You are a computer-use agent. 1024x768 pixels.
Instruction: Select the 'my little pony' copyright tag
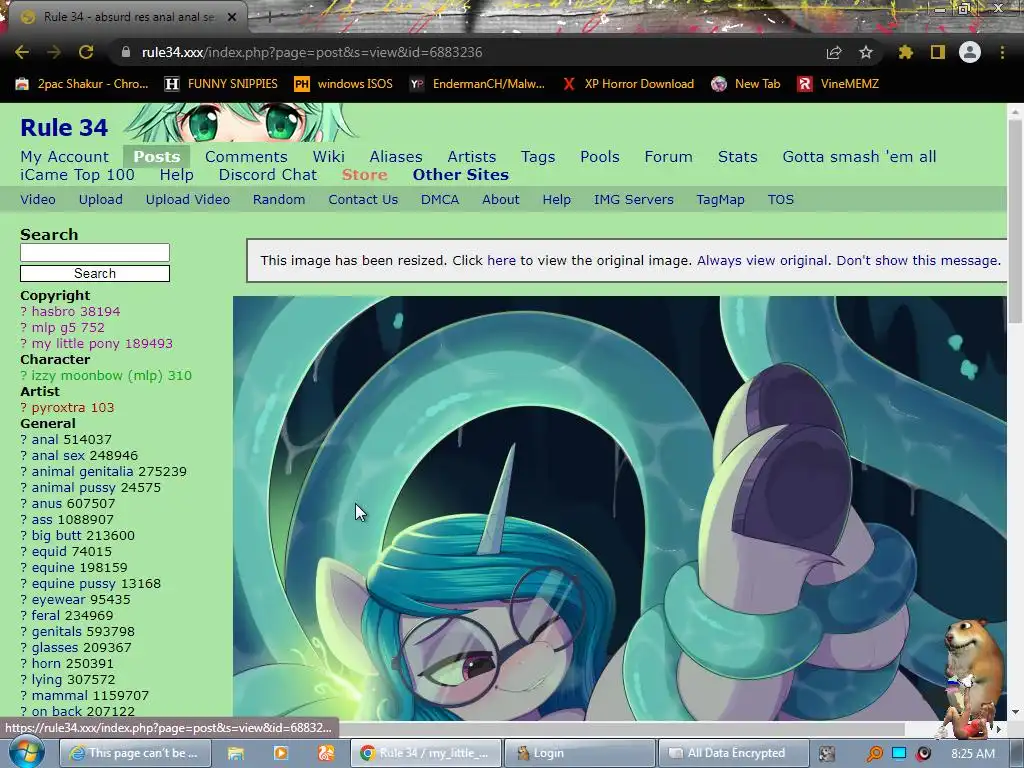click(x=76, y=344)
